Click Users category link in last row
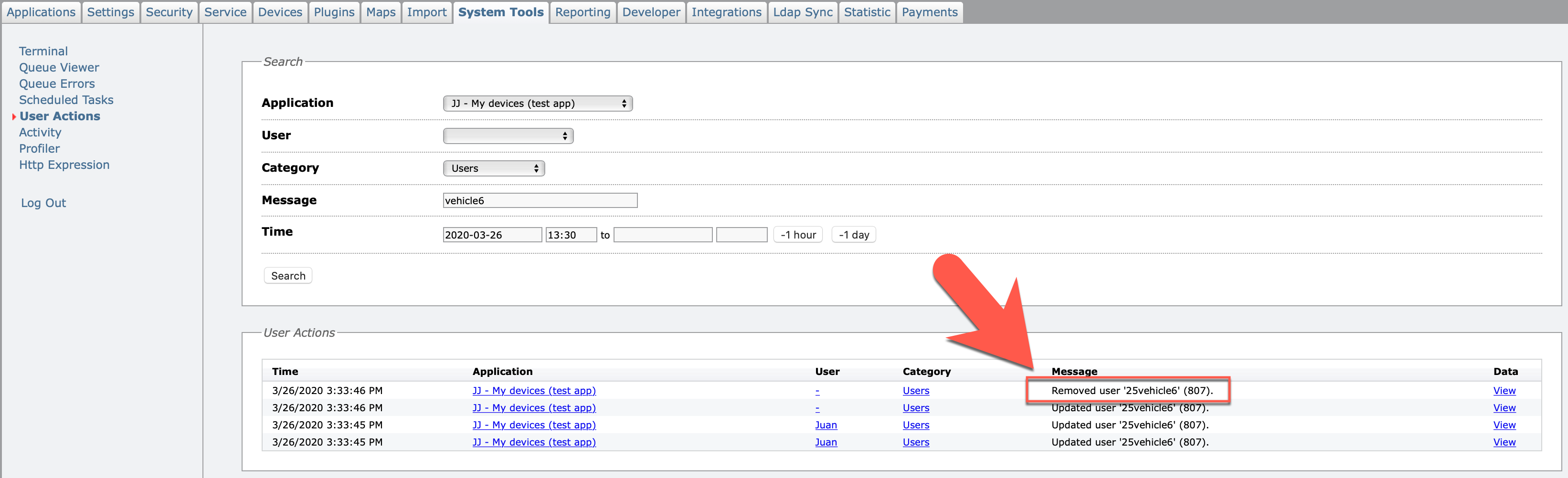The height and width of the screenshot is (478, 1568). point(915,442)
